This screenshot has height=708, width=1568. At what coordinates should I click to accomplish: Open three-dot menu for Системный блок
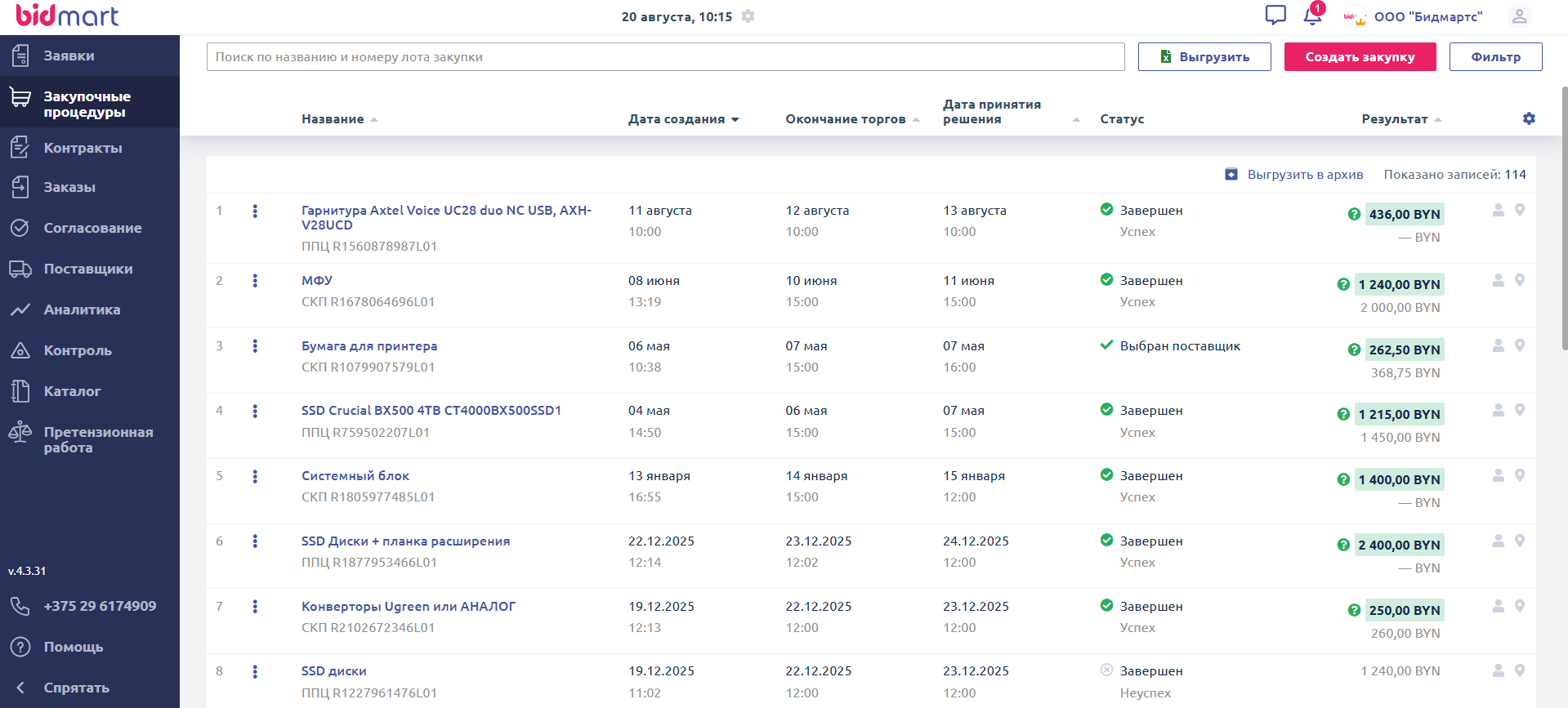click(x=255, y=476)
